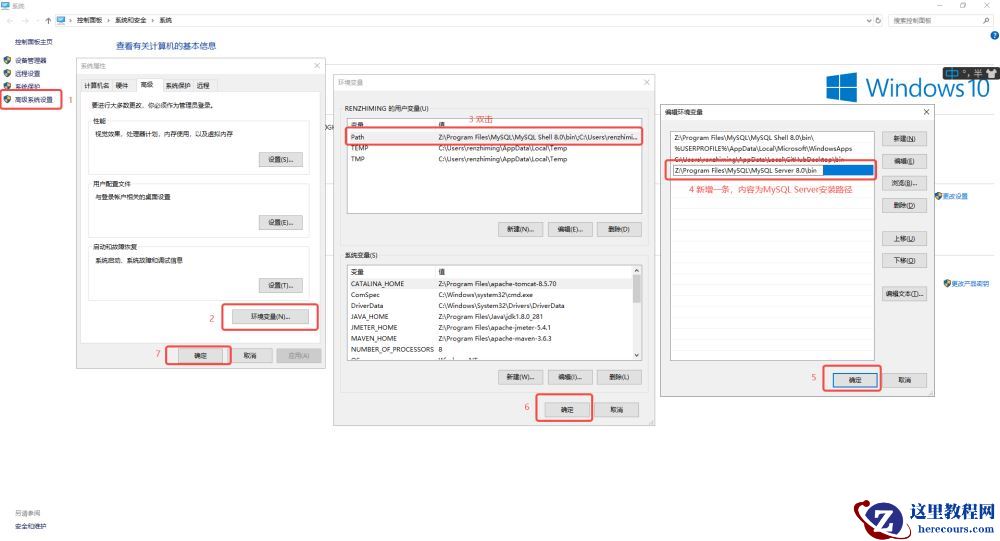
Task: Click scroll-up arrow of system variables list
Action: (x=636, y=271)
